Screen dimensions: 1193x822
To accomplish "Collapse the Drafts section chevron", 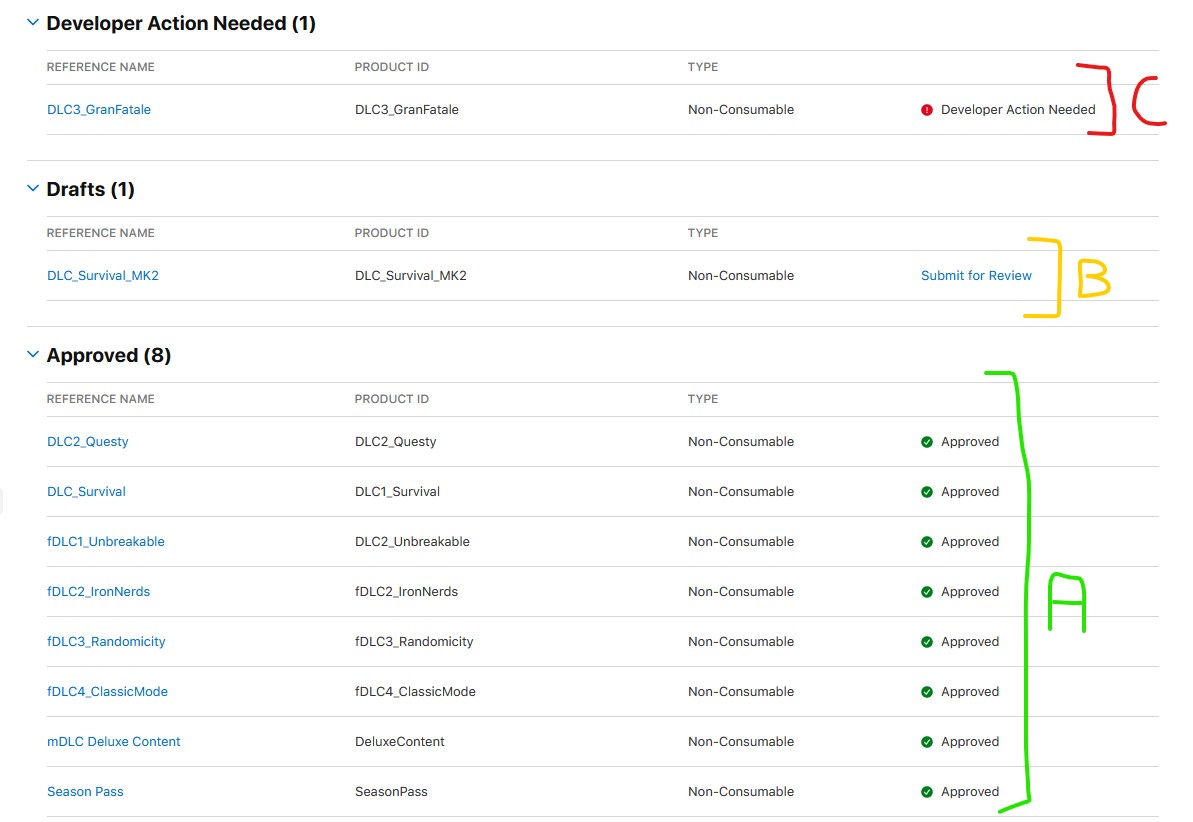I will point(33,189).
